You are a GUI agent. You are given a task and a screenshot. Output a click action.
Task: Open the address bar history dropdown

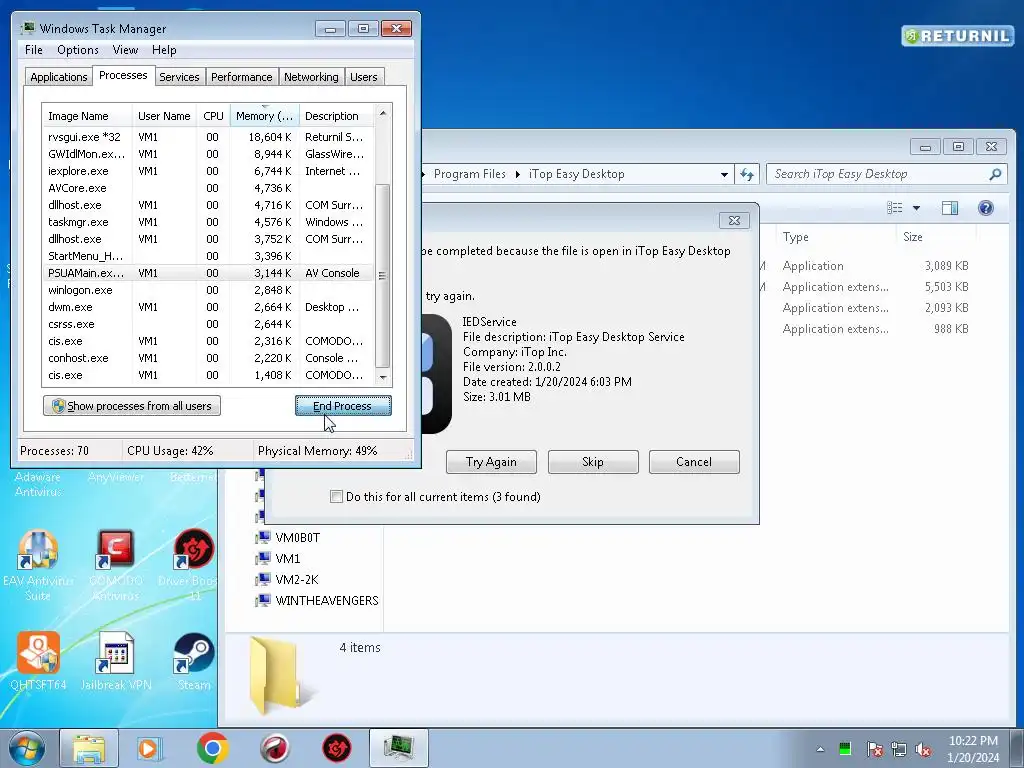(724, 174)
